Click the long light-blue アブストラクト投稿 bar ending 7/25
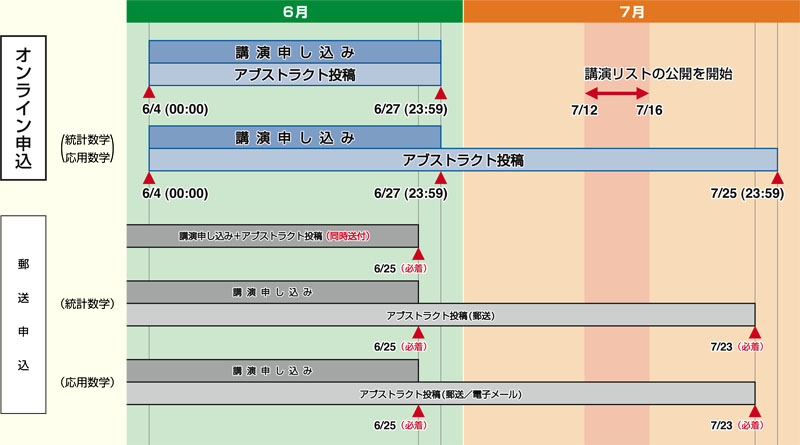This screenshot has height=445, width=800. pyautogui.click(x=463, y=159)
